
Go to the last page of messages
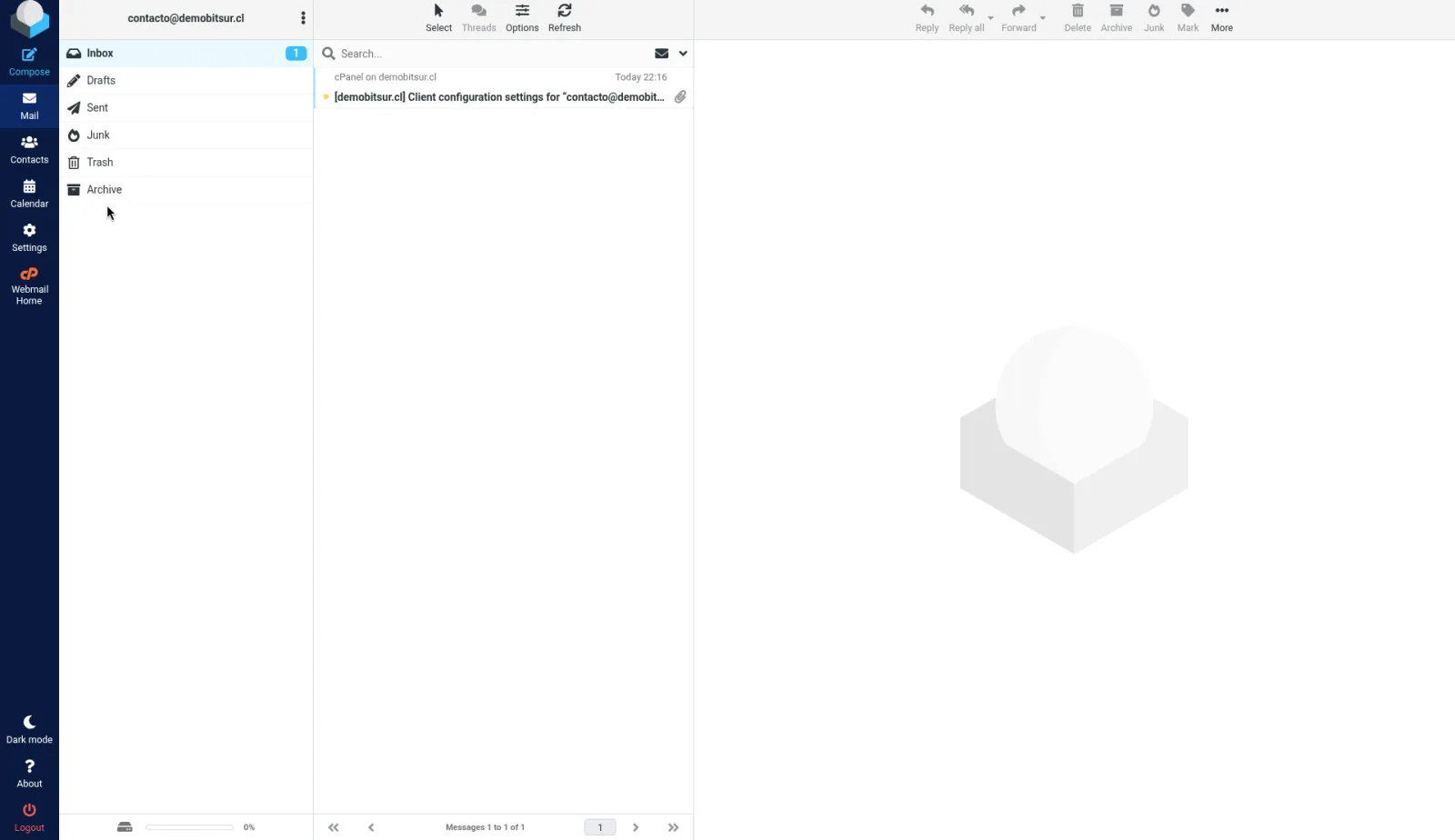673,827
